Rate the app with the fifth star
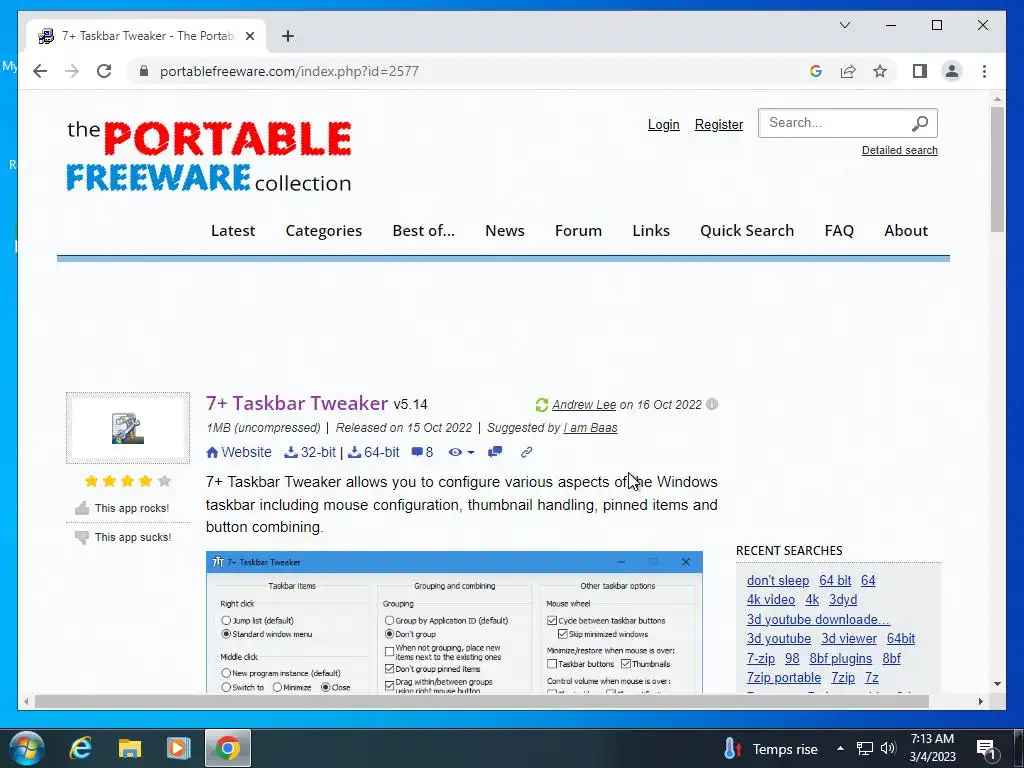Viewport: 1024px width, 768px height. (x=165, y=481)
